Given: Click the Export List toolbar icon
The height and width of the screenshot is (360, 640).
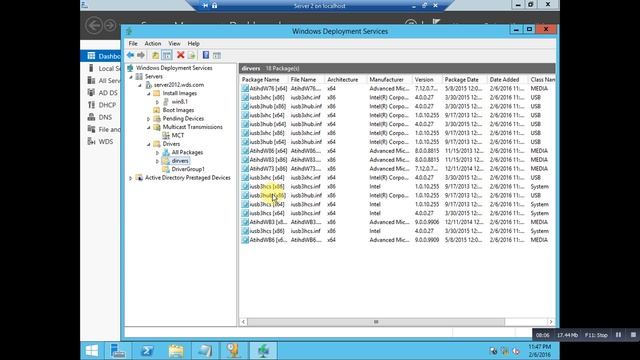Looking at the screenshot, I should 191,55.
